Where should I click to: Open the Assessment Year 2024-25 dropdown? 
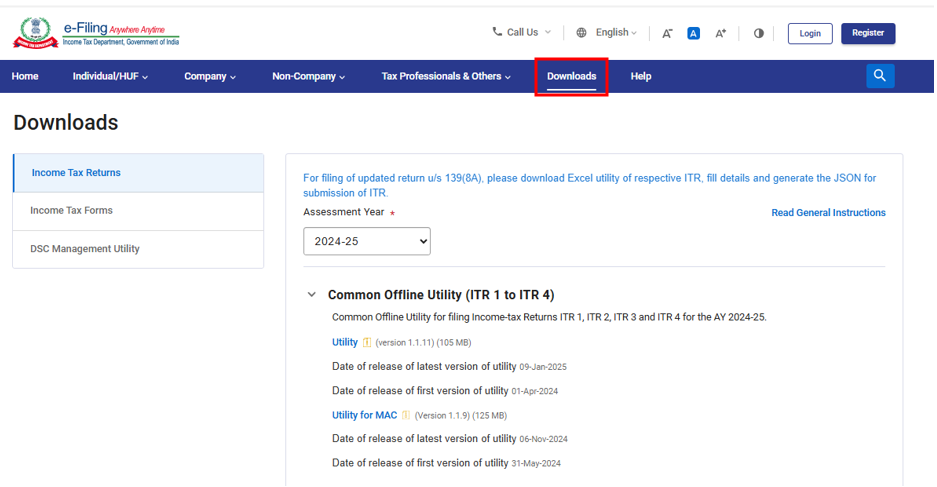(x=367, y=241)
